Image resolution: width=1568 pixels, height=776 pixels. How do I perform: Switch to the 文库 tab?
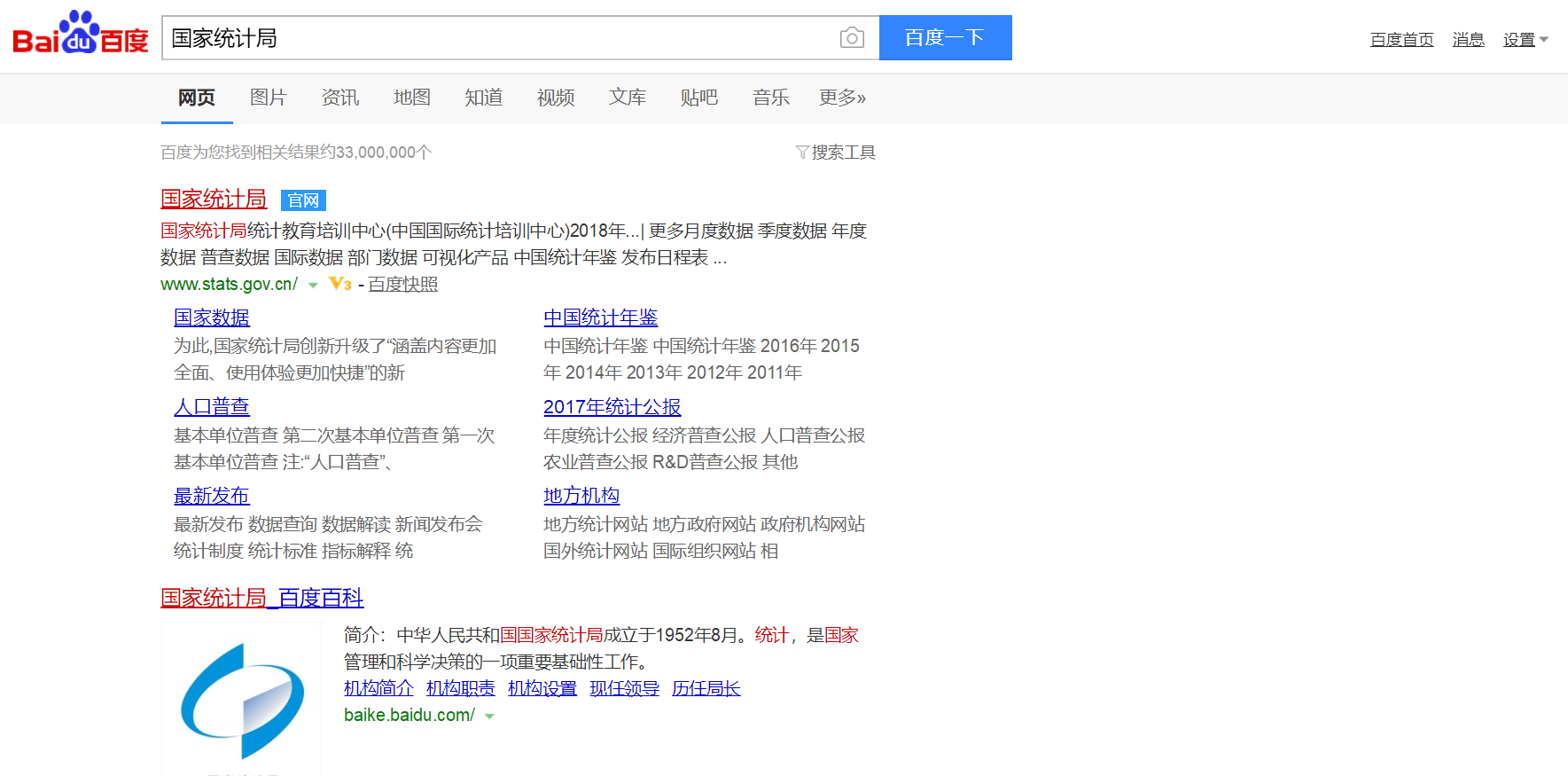click(x=628, y=98)
